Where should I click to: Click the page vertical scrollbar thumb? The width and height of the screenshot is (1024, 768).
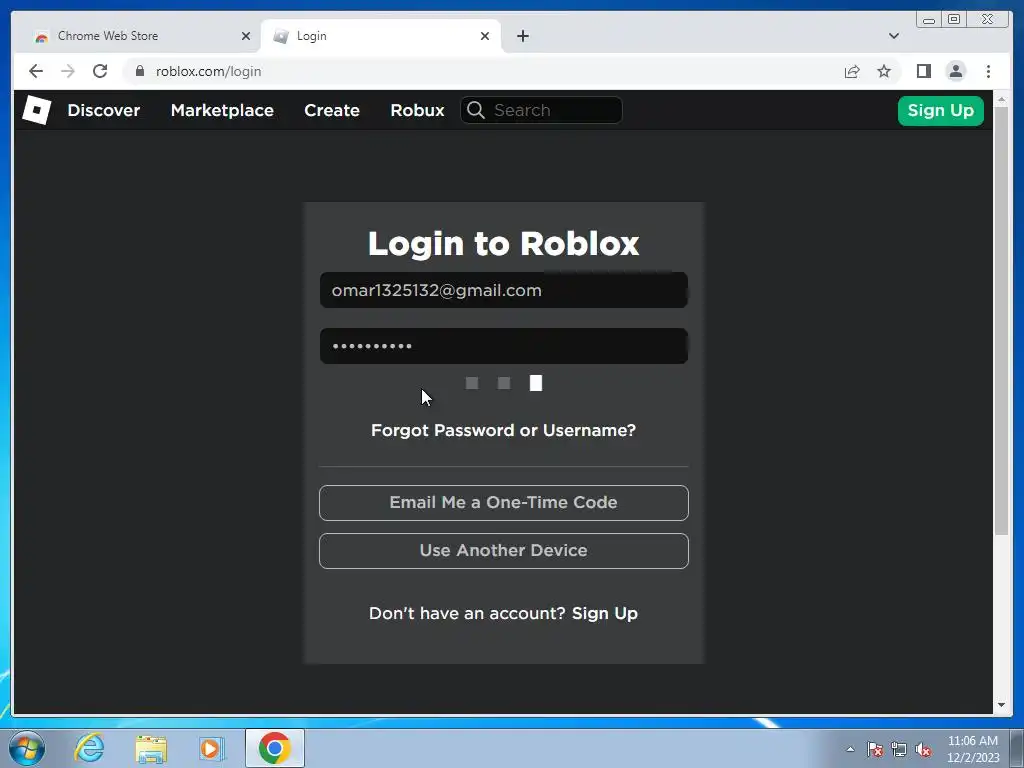(1001, 321)
